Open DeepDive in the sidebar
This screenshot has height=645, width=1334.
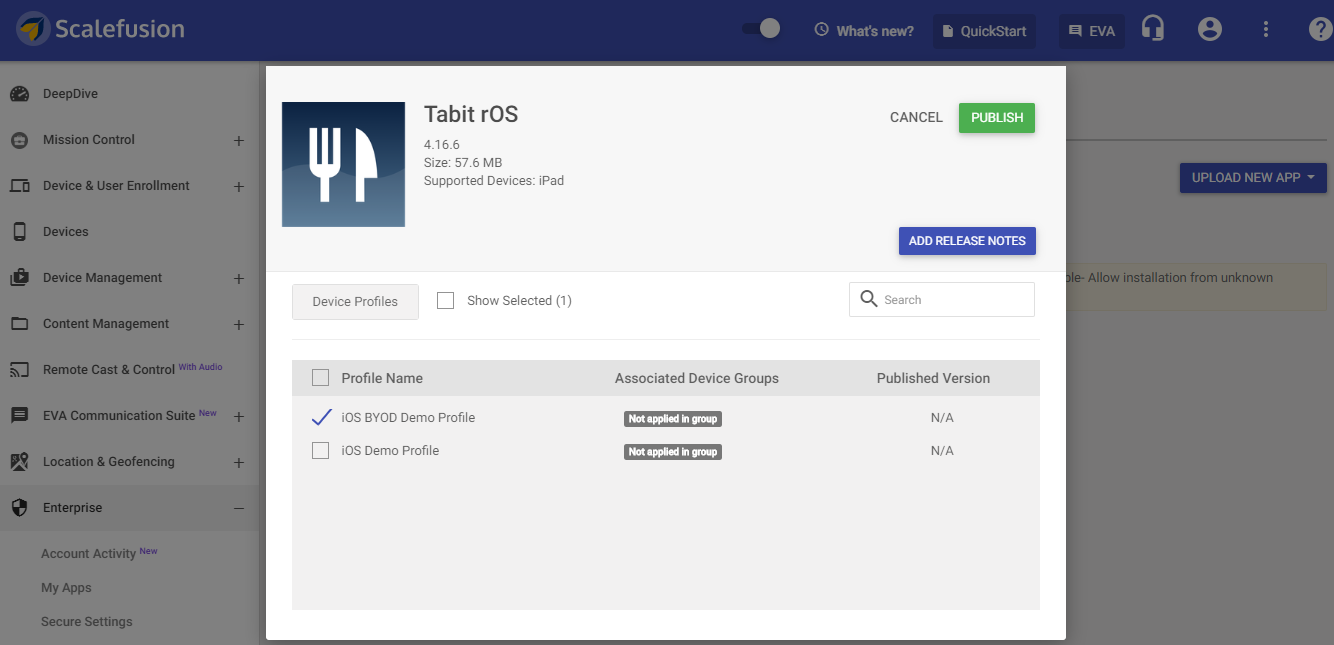coord(70,94)
